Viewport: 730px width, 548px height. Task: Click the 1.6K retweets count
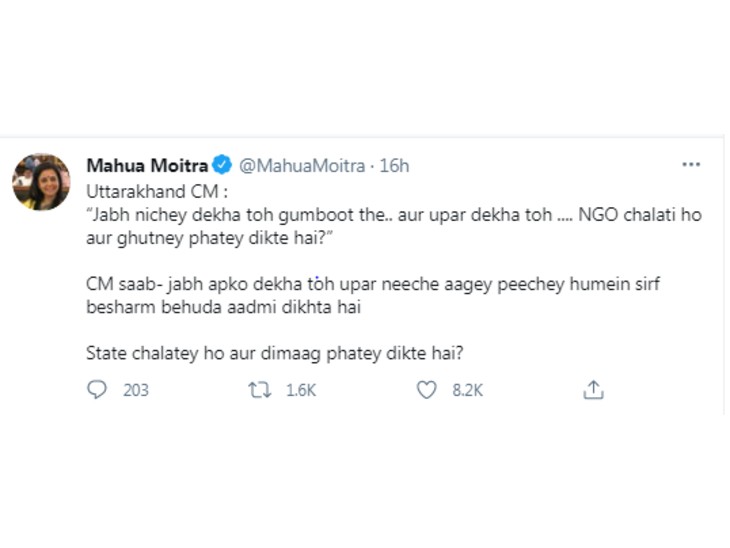click(301, 390)
